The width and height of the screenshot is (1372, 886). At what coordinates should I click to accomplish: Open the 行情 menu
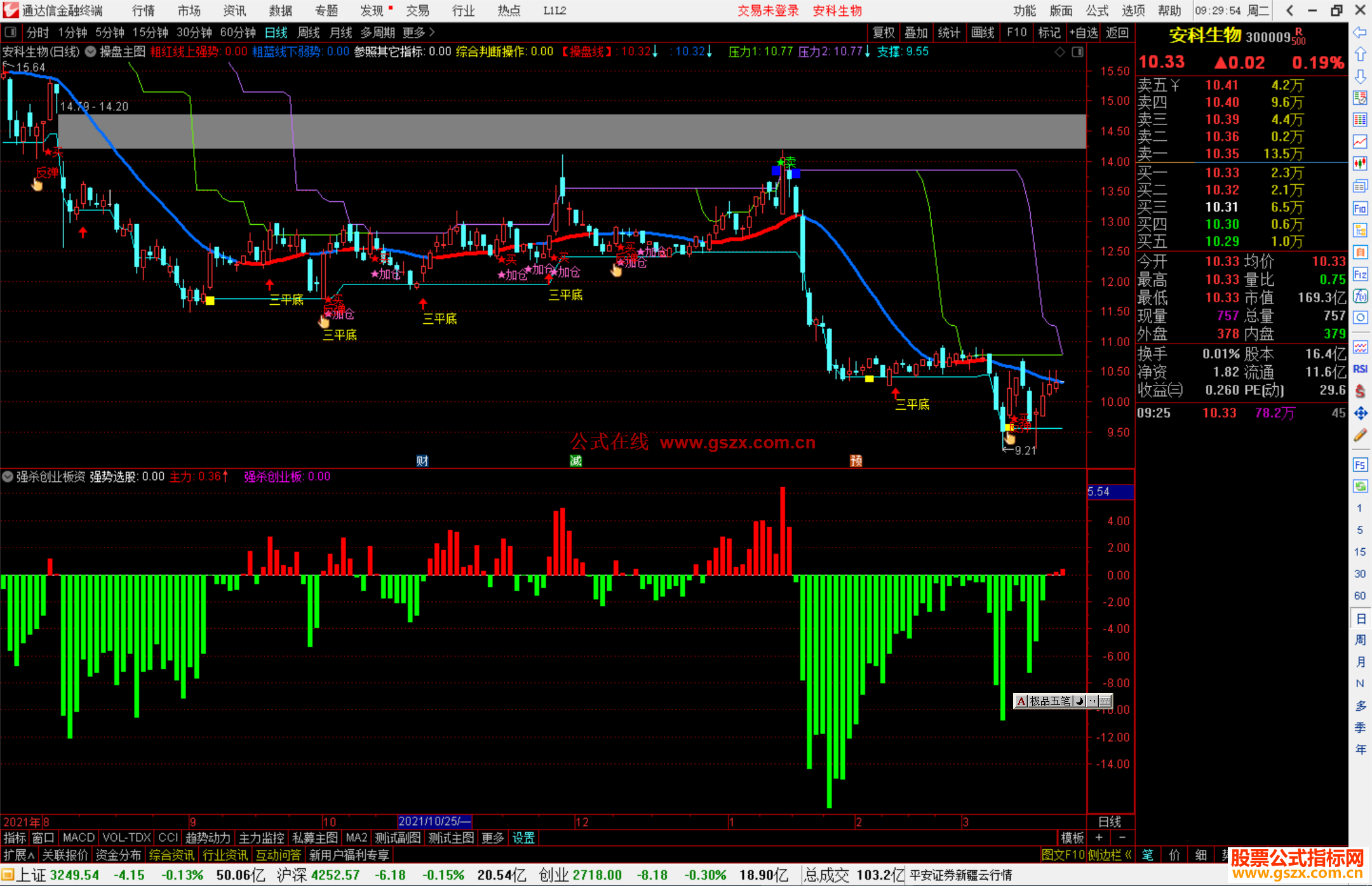pos(144,11)
